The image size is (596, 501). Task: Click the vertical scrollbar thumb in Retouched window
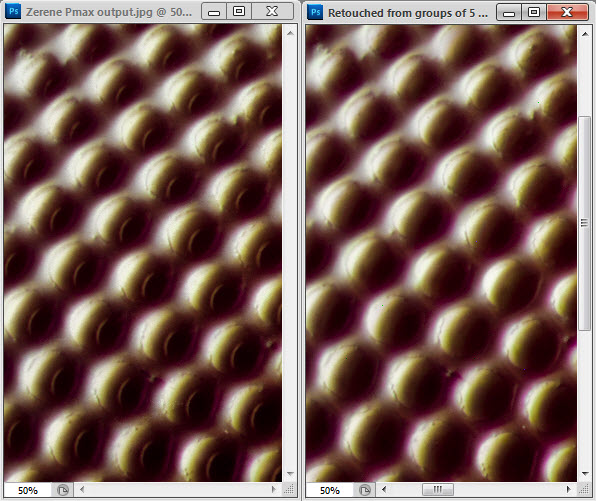[x=585, y=223]
